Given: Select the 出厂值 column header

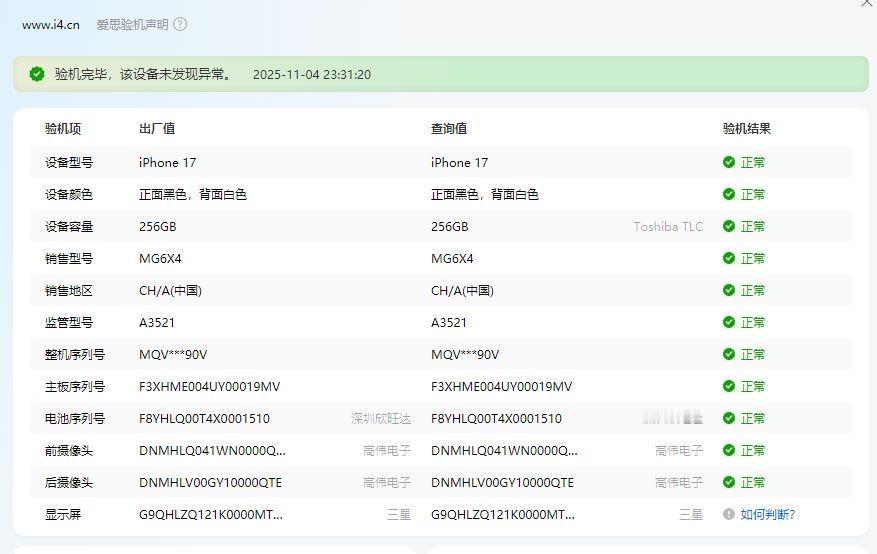Looking at the screenshot, I should (157, 129).
